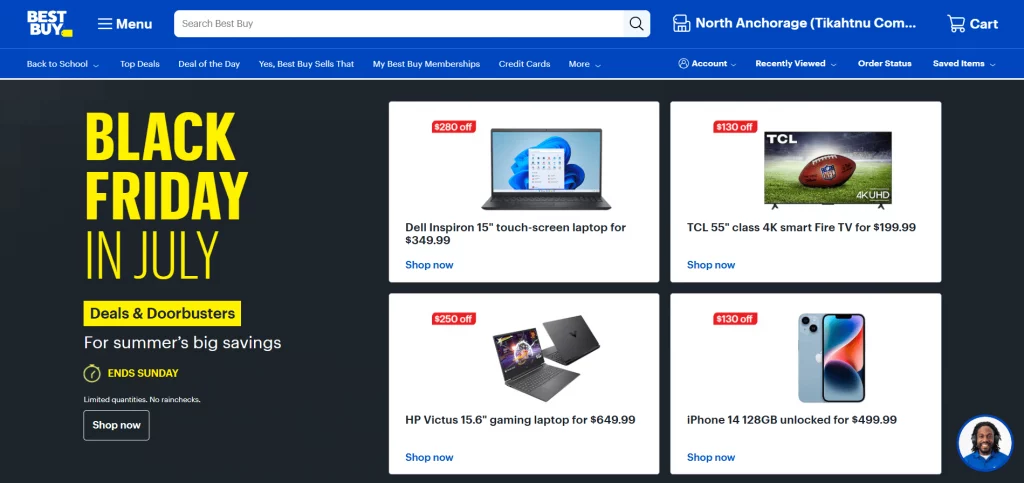Click the Black Friday Shop now button
The image size is (1024, 483).
click(x=116, y=425)
